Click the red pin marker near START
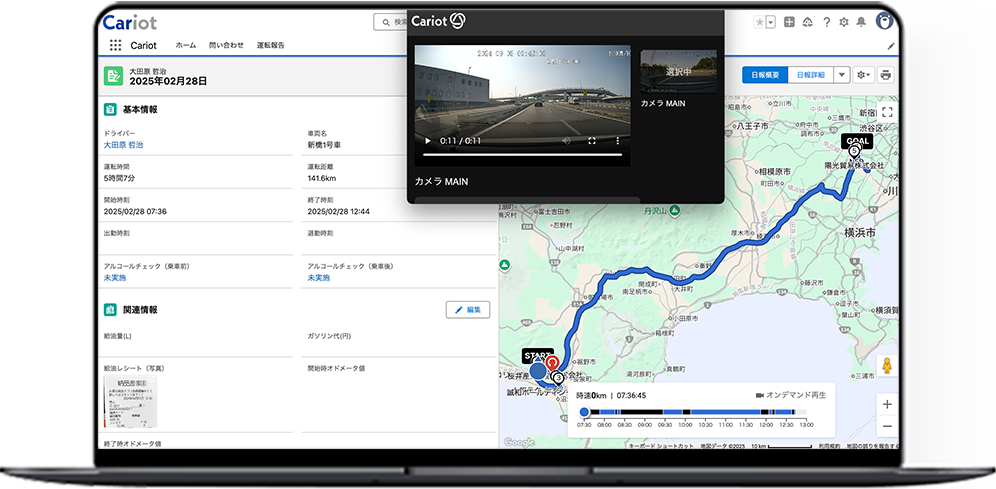This screenshot has width=996, height=489. pos(553,363)
